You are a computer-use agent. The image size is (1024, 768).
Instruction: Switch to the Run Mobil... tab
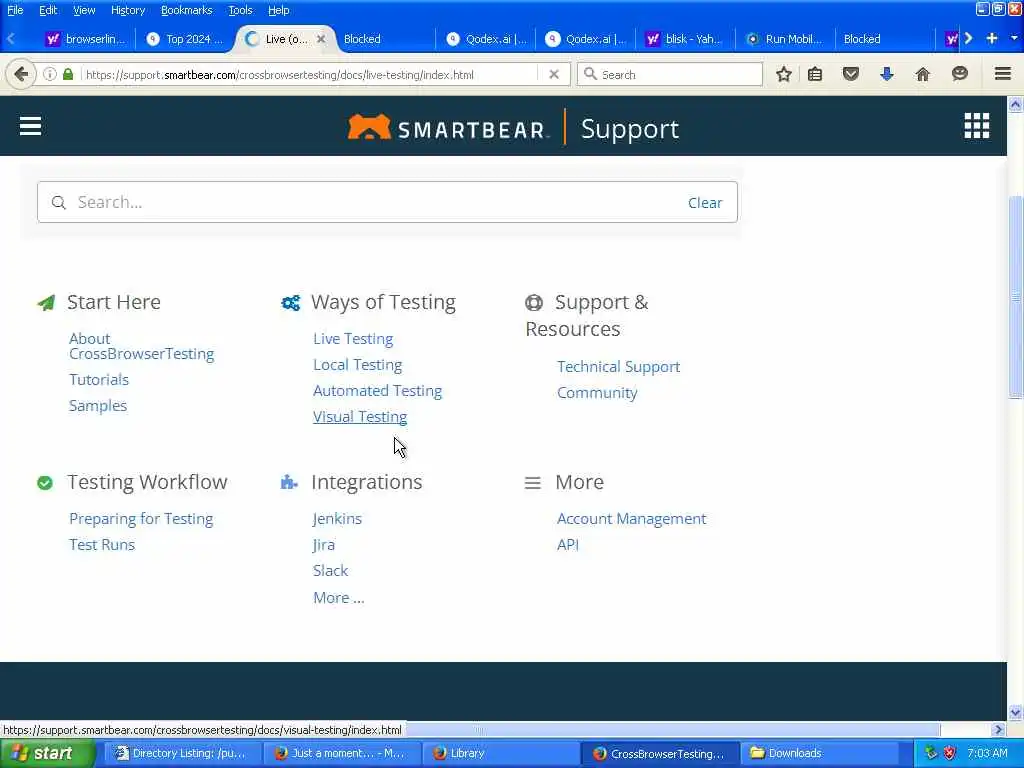[x=785, y=39]
